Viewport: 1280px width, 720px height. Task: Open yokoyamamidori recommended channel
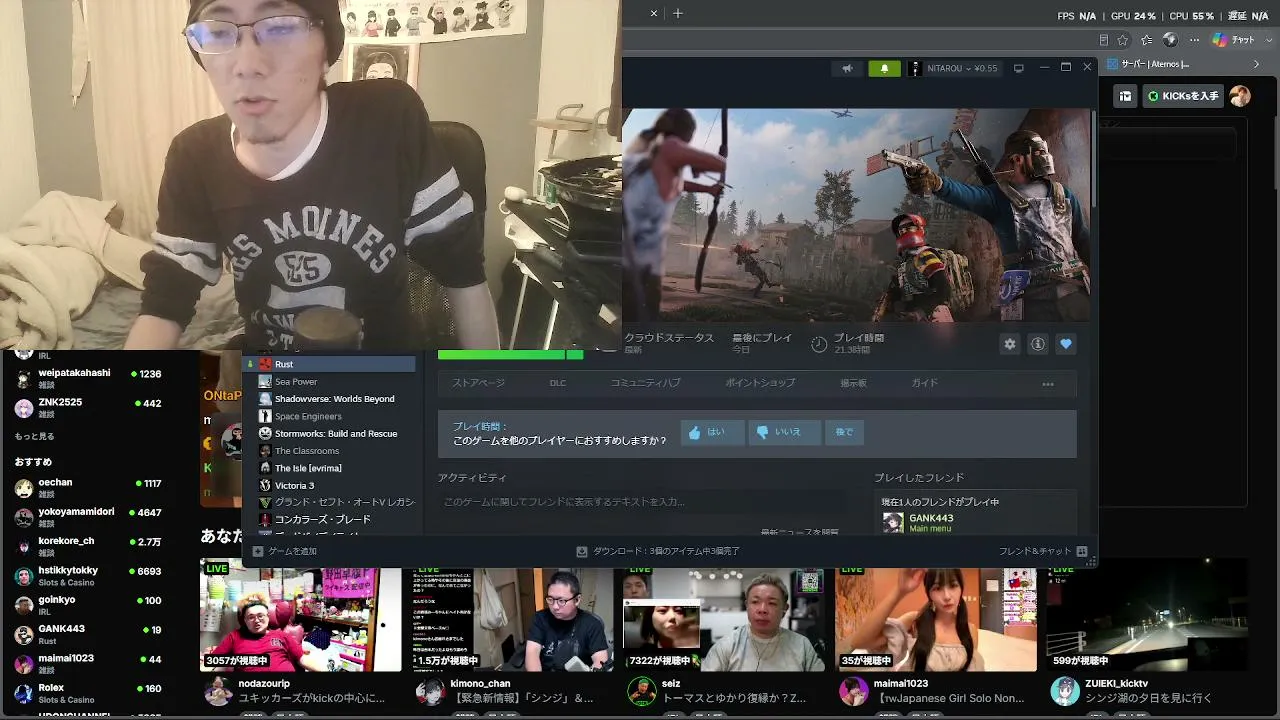(87, 517)
